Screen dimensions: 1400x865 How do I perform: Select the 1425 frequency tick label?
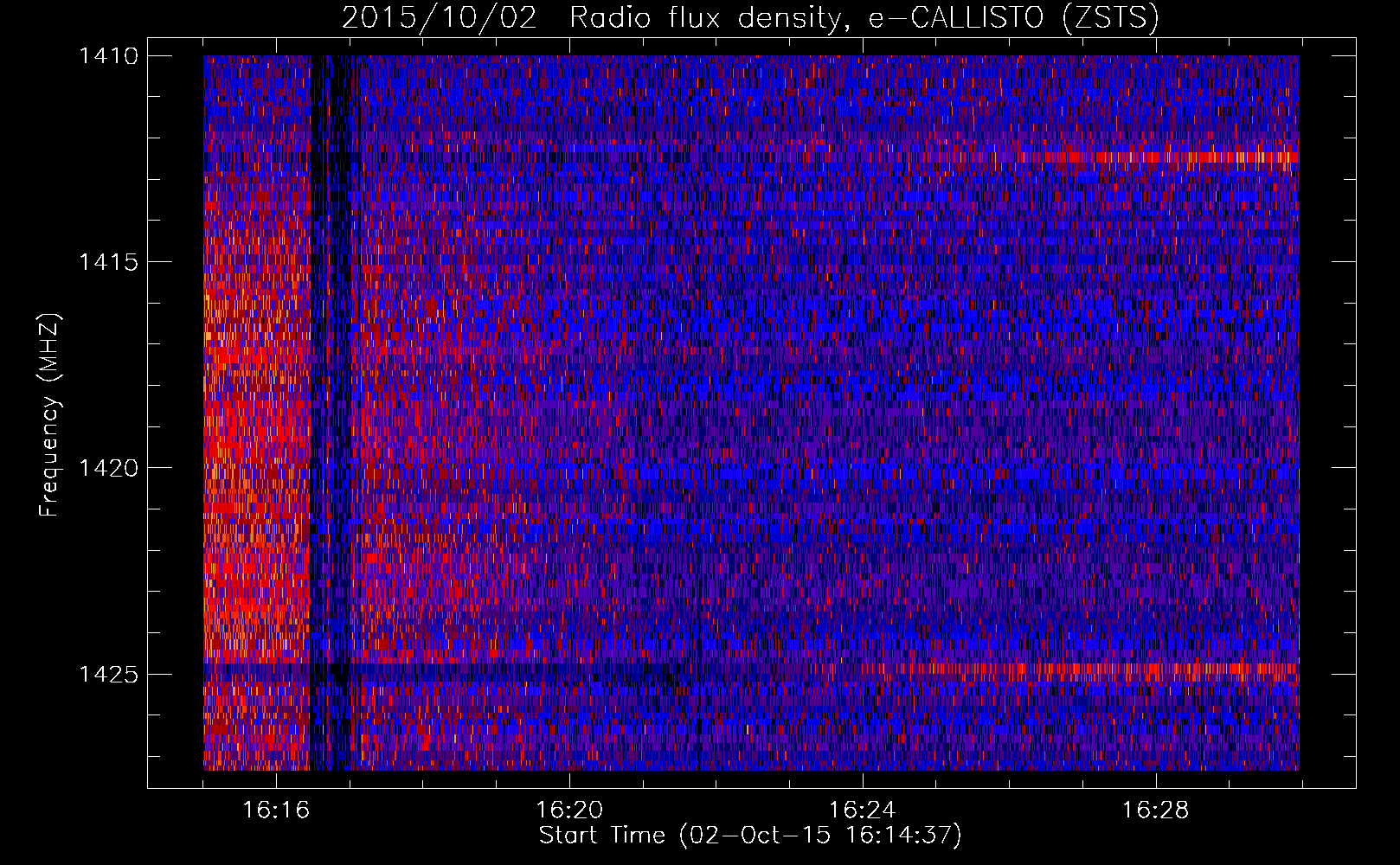[x=109, y=674]
